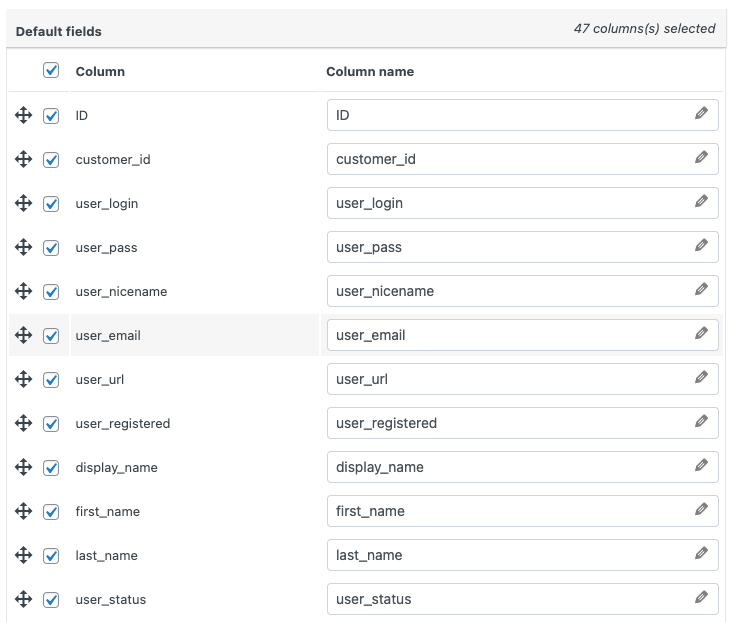Screen dimensions: 736x622
Task: Click the 'display_name' label in the Column list
Action: click(x=116, y=468)
